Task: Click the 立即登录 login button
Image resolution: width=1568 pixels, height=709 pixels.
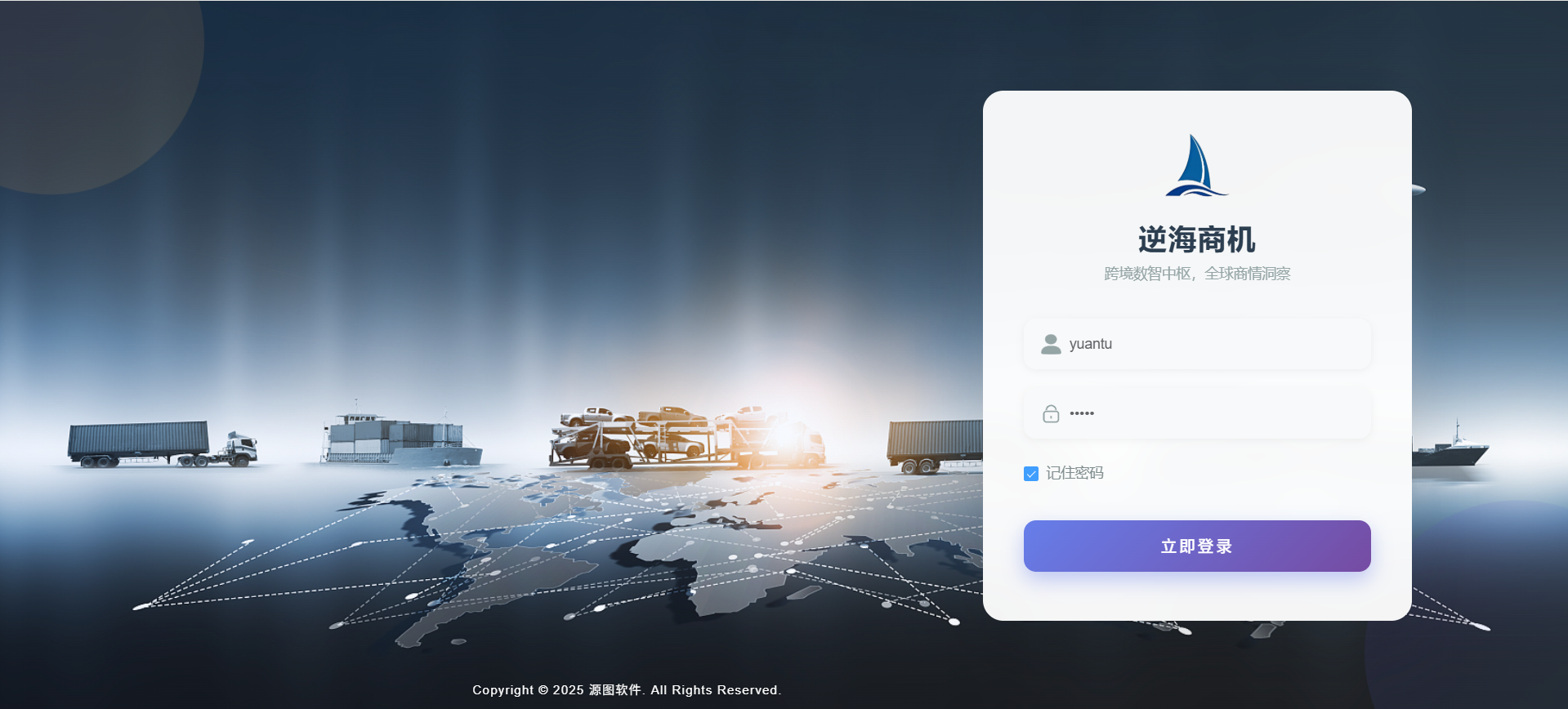Action: tap(1197, 546)
